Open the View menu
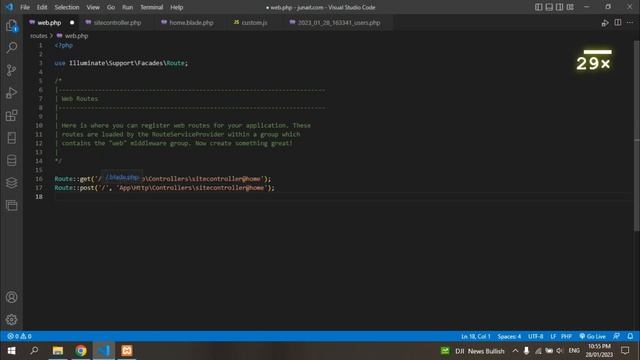 [x=93, y=7]
